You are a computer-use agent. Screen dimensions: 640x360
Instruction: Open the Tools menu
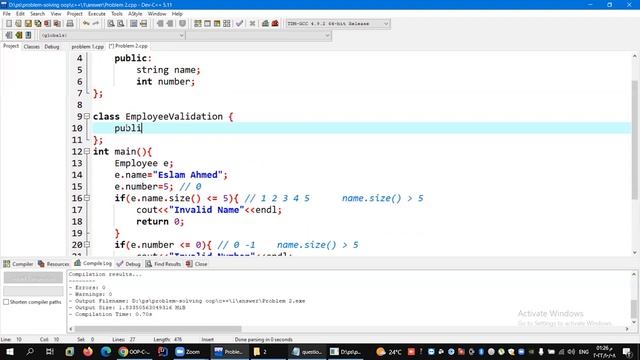click(x=117, y=13)
